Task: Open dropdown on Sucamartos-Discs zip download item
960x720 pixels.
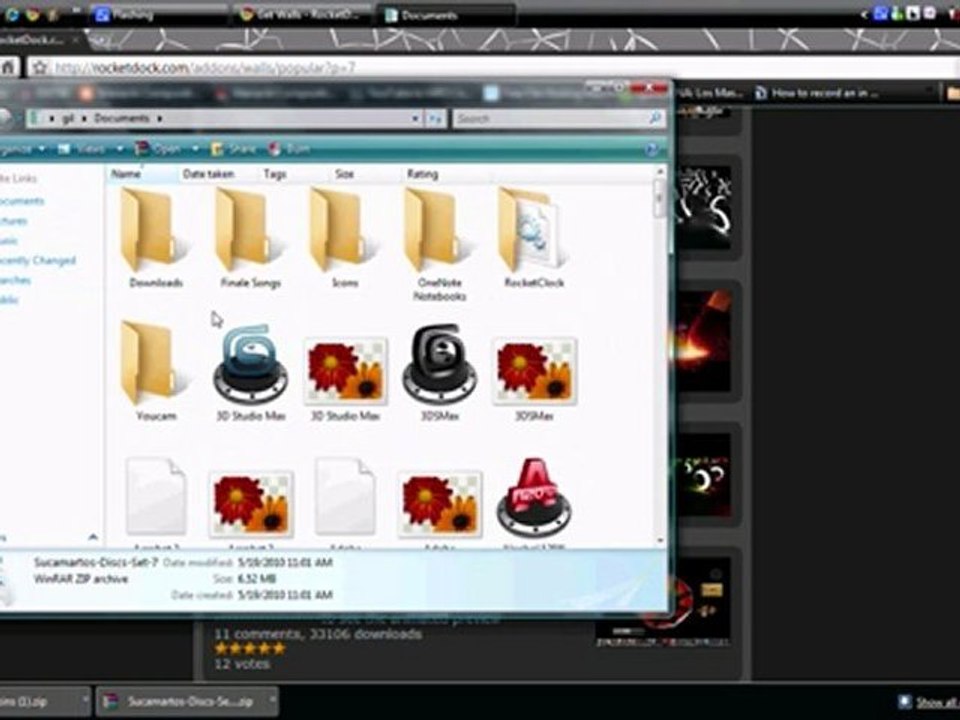Action: (x=271, y=700)
